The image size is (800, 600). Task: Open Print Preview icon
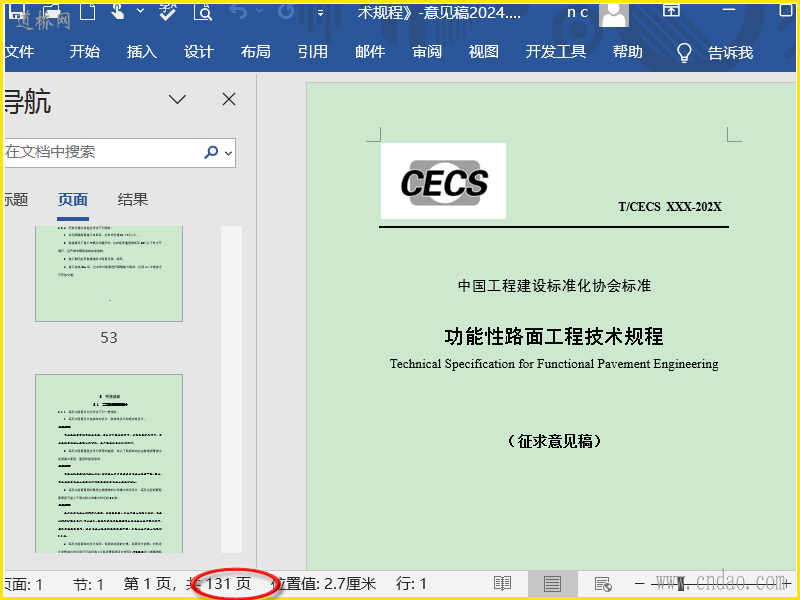pos(203,10)
